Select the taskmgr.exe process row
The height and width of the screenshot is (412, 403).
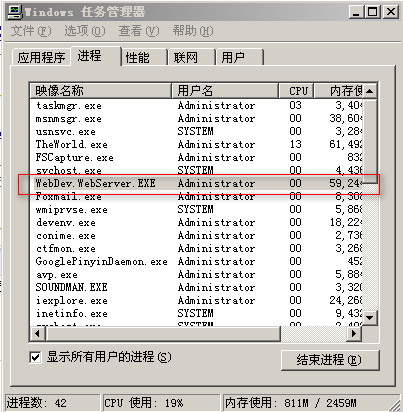click(196, 106)
